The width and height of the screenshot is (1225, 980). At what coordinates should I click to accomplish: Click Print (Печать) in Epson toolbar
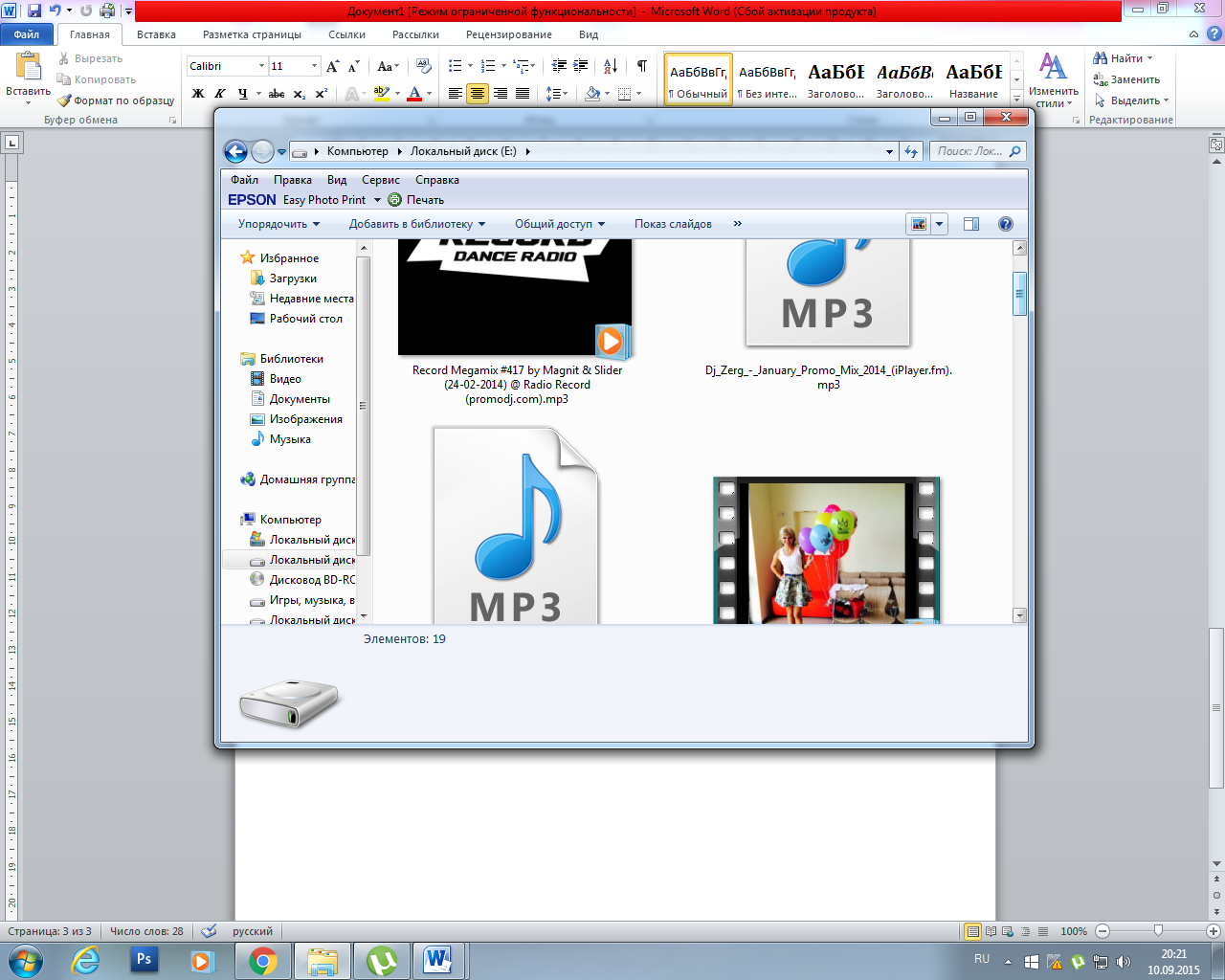point(416,200)
